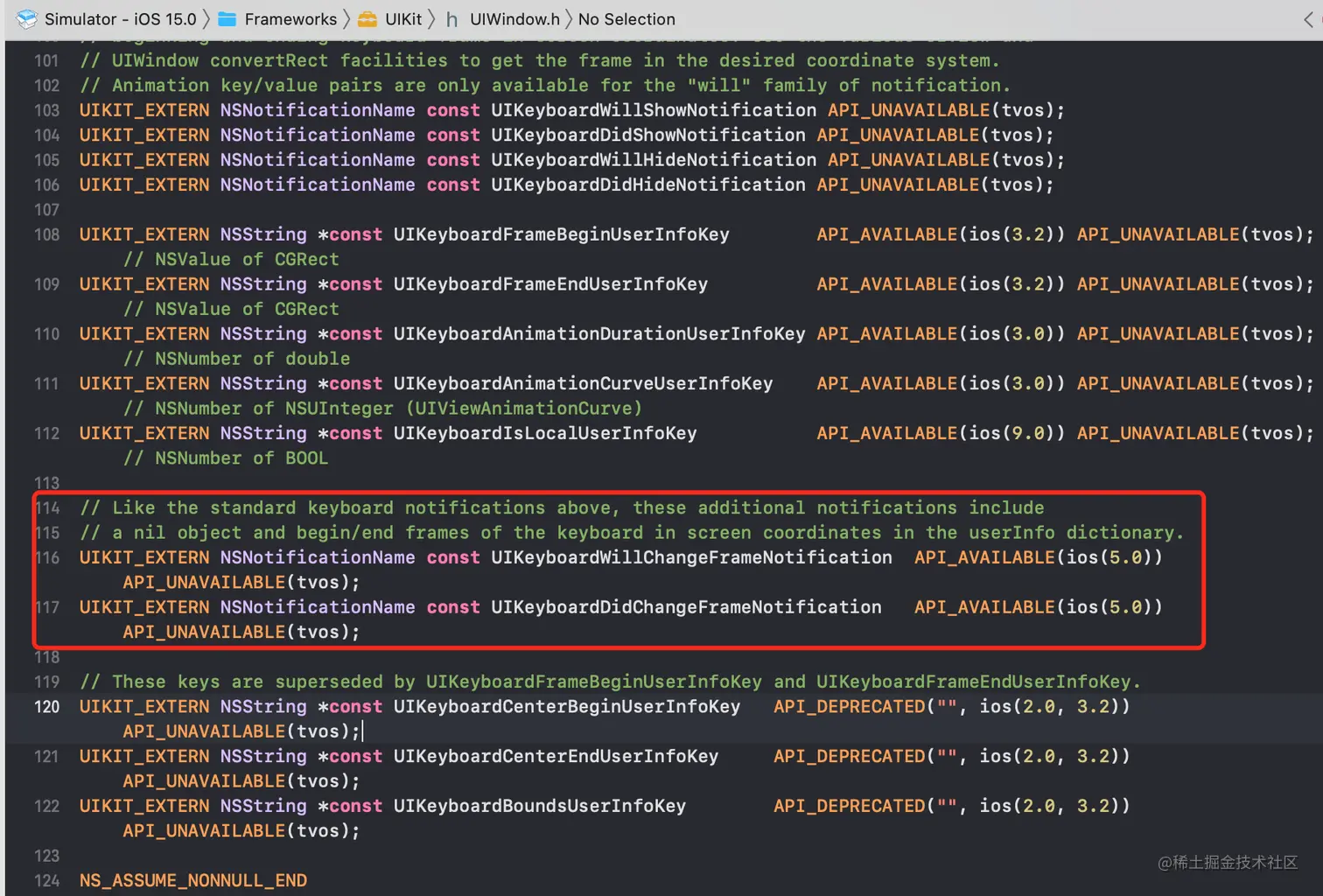
Task: Click the NS_ASSUME_NONNULL_END macro
Action: 193,881
